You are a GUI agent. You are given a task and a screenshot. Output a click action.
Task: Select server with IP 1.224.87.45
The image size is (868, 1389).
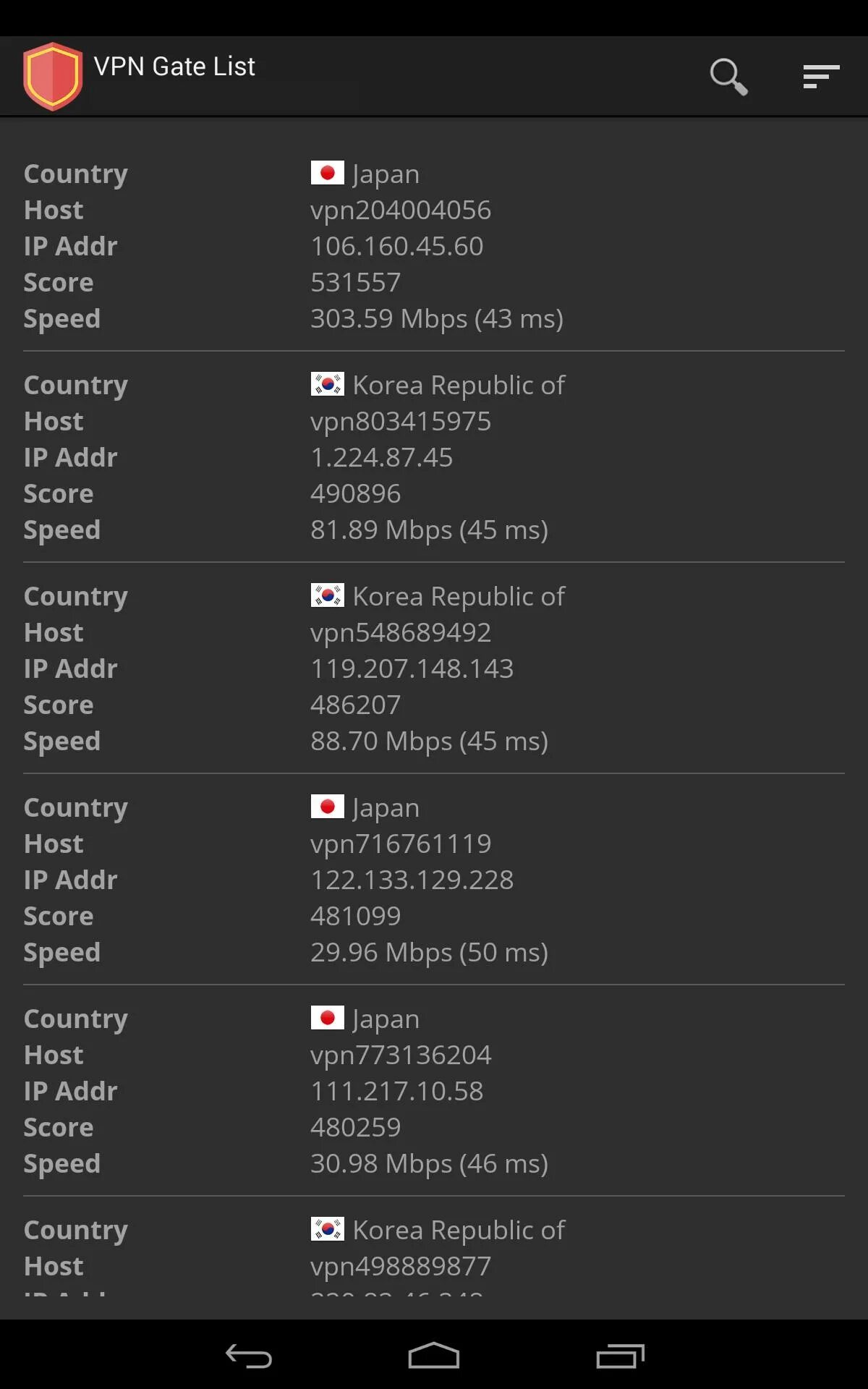tap(381, 457)
